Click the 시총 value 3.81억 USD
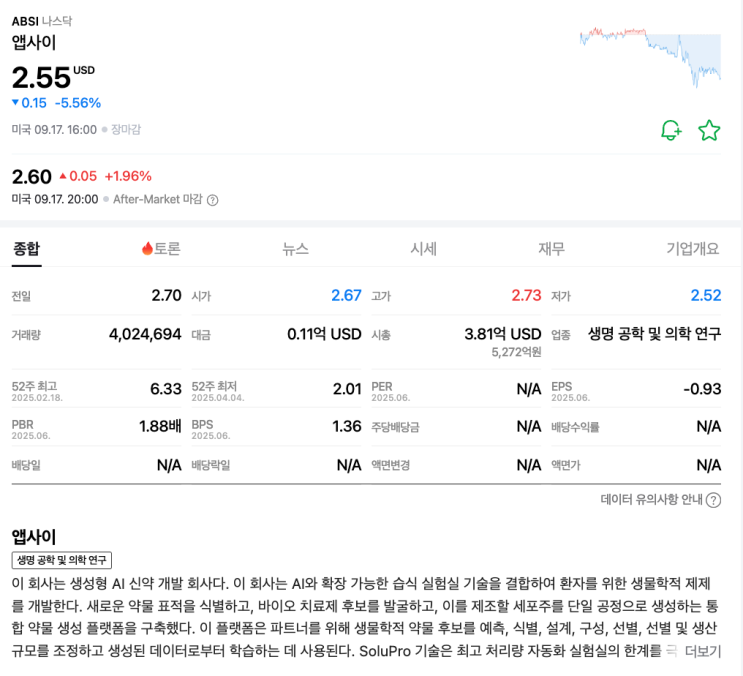The width and height of the screenshot is (743, 676). pos(503,334)
